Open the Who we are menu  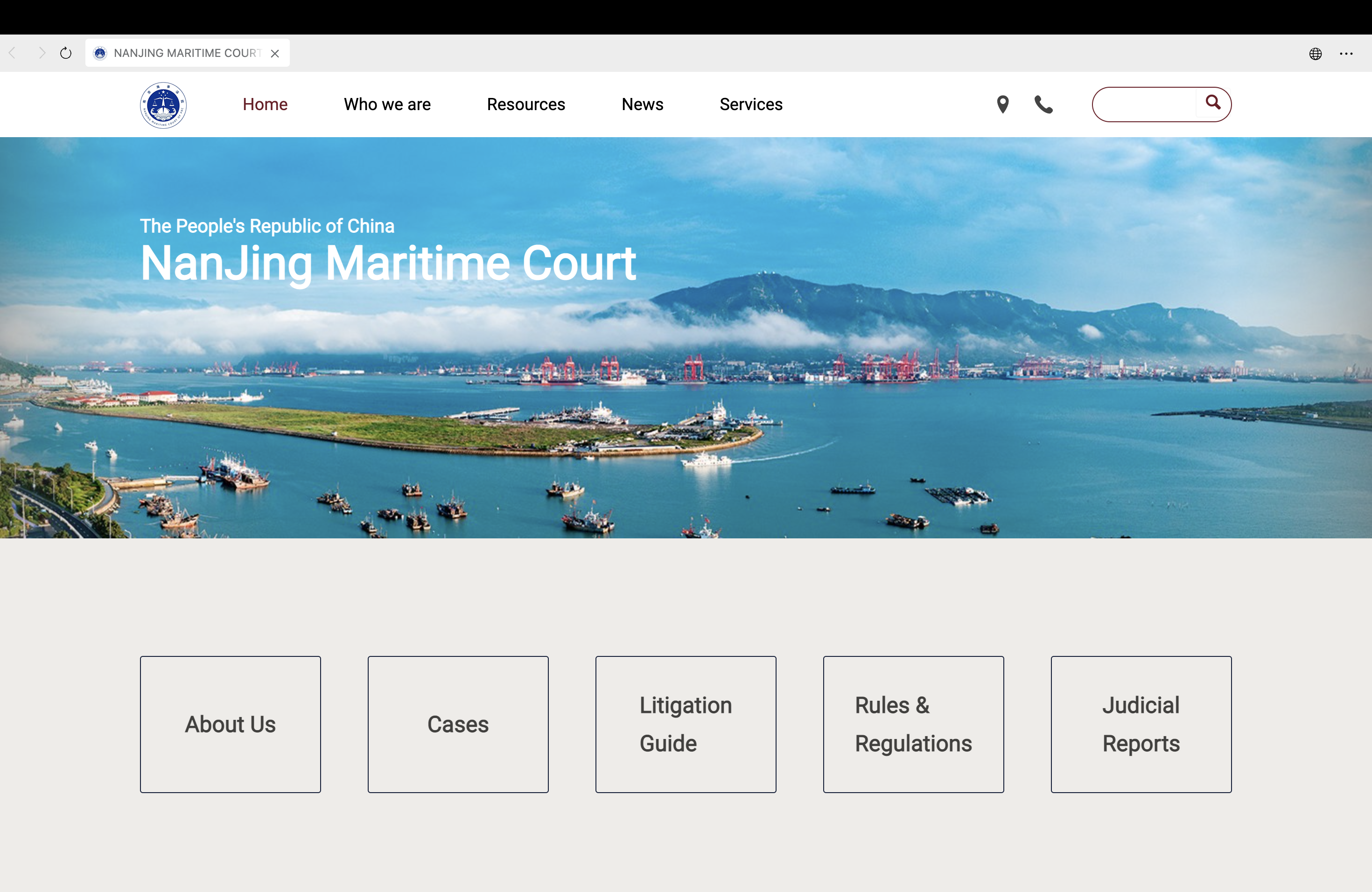pyautogui.click(x=387, y=105)
